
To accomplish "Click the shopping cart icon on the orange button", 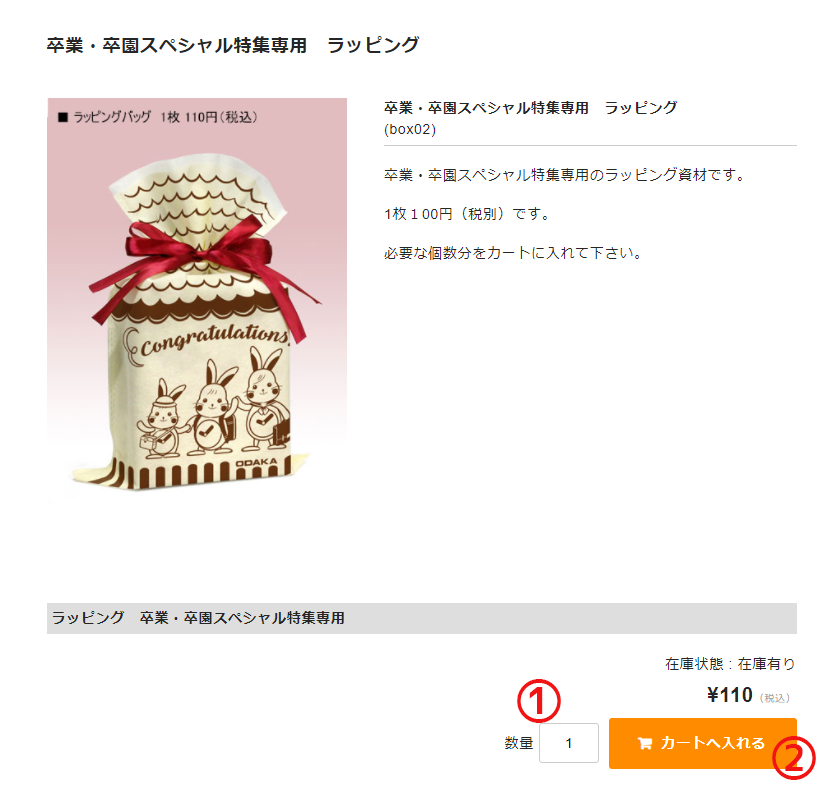I will click(644, 743).
